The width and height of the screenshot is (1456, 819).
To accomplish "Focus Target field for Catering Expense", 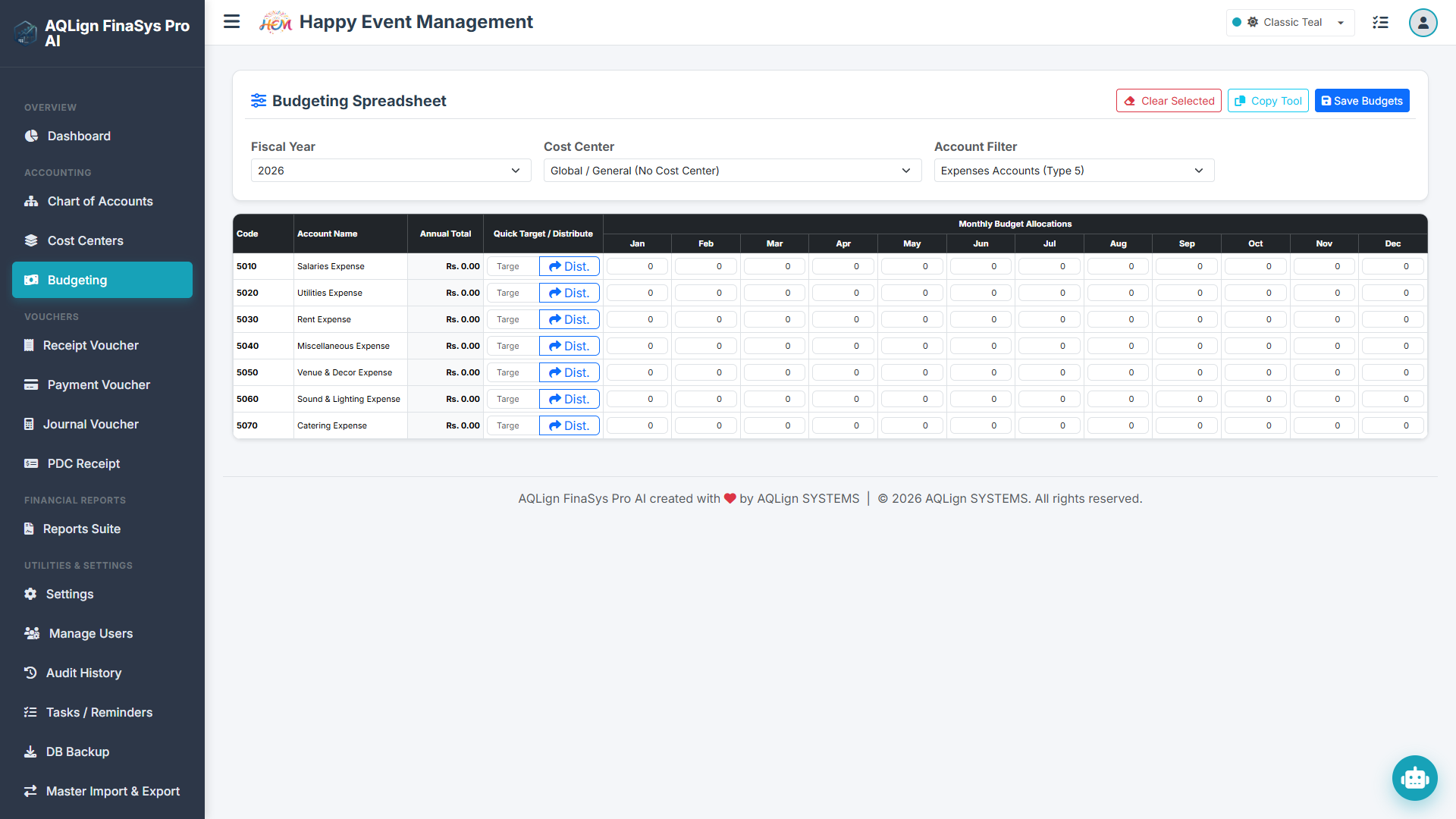I will tap(513, 425).
